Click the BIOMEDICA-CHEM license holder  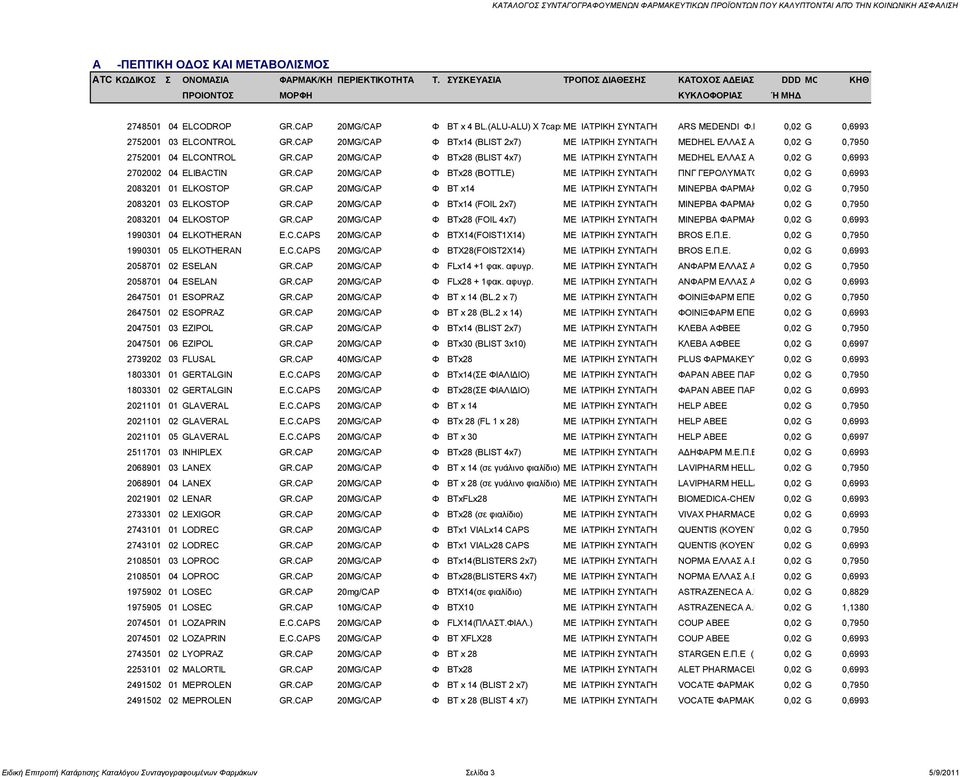tap(716, 499)
